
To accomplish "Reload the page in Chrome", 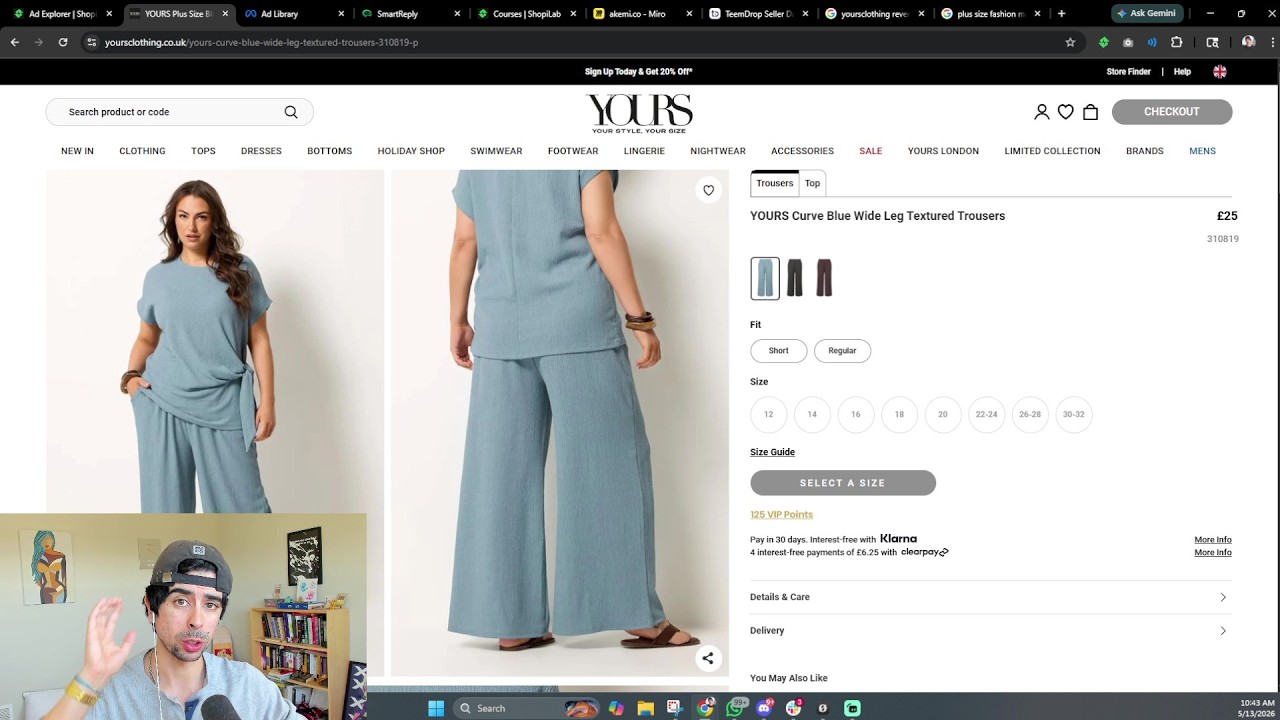I will (63, 42).
